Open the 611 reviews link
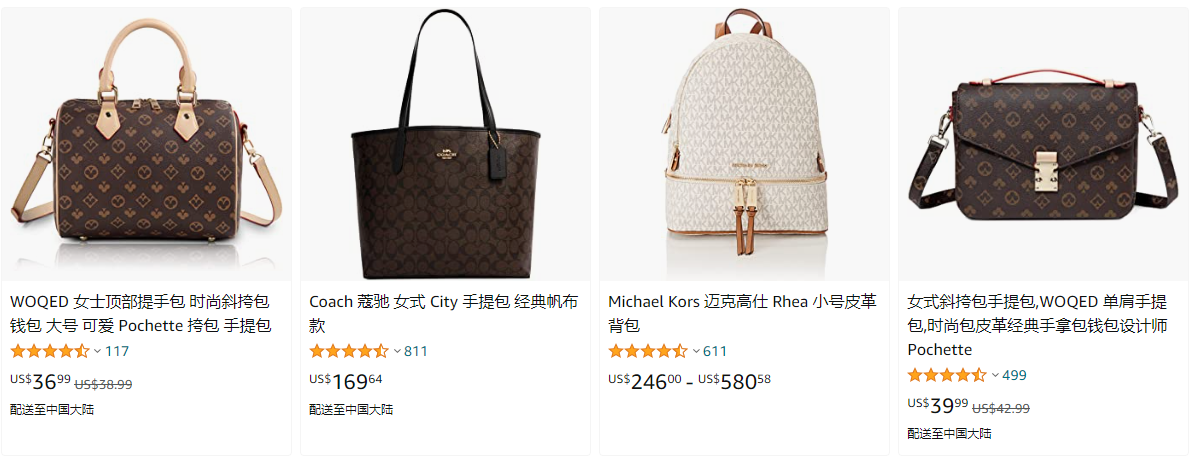1199x460 pixels. point(715,351)
